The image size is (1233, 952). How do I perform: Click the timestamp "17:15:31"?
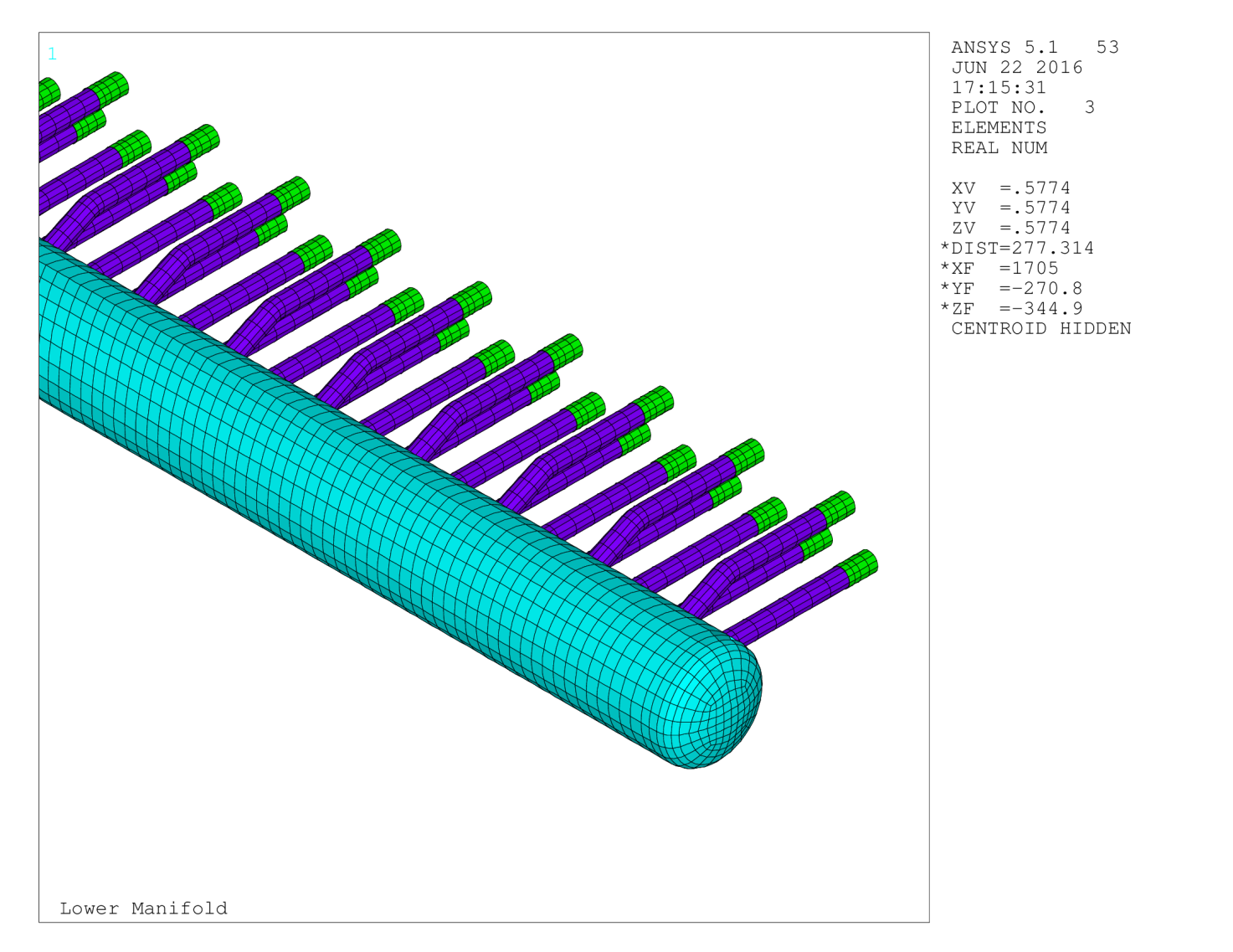[999, 88]
